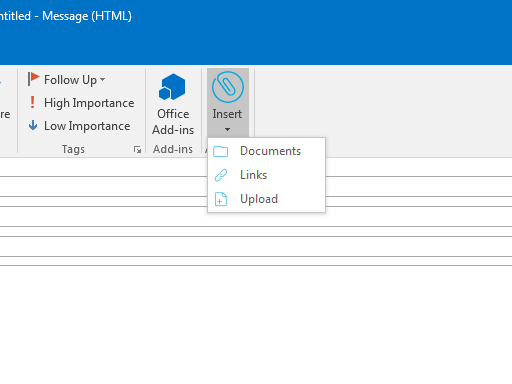This screenshot has width=512, height=384.
Task: Choose Upload from the Insert menu
Action: point(266,199)
